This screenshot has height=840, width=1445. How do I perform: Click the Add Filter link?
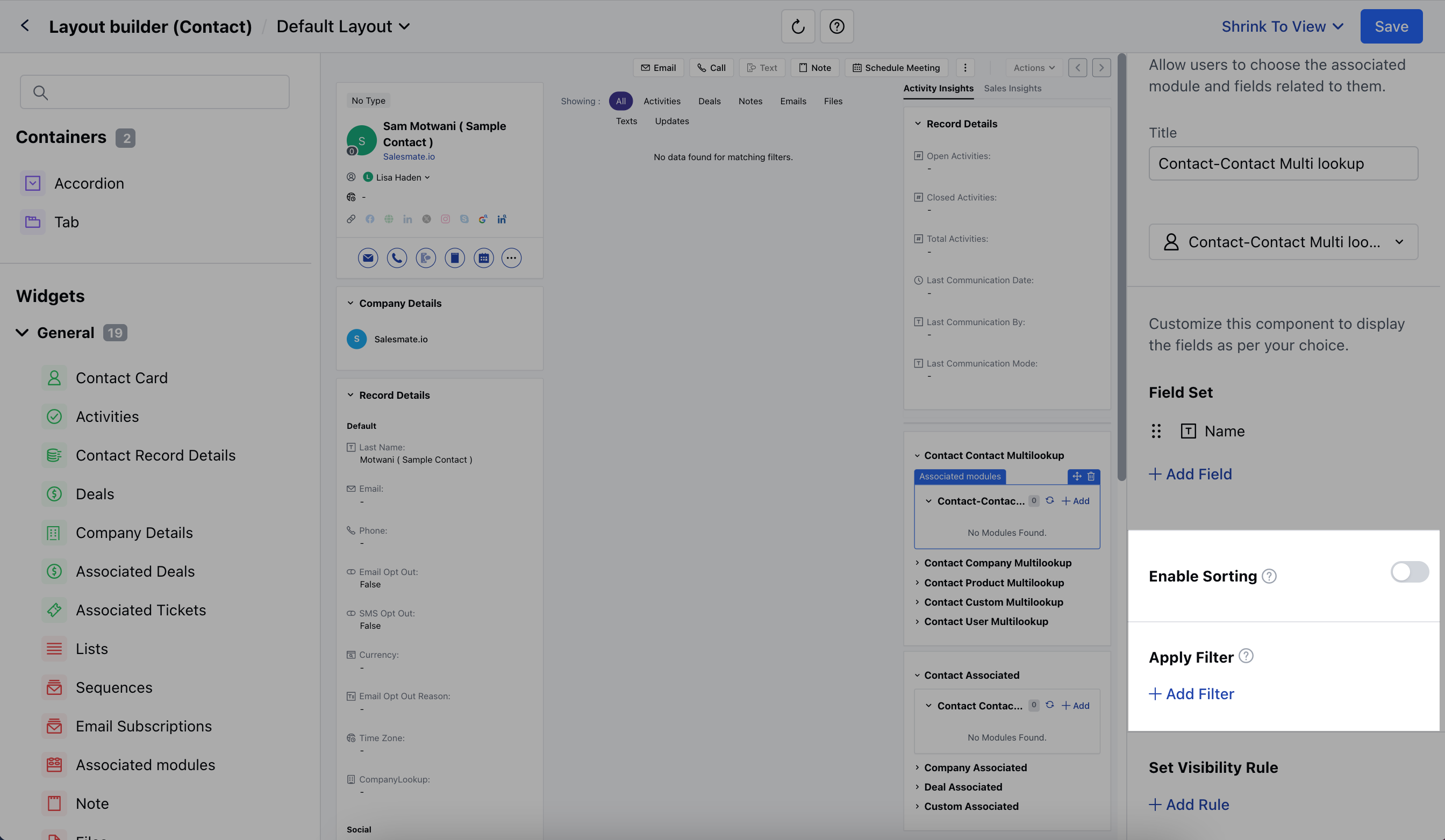1191,694
